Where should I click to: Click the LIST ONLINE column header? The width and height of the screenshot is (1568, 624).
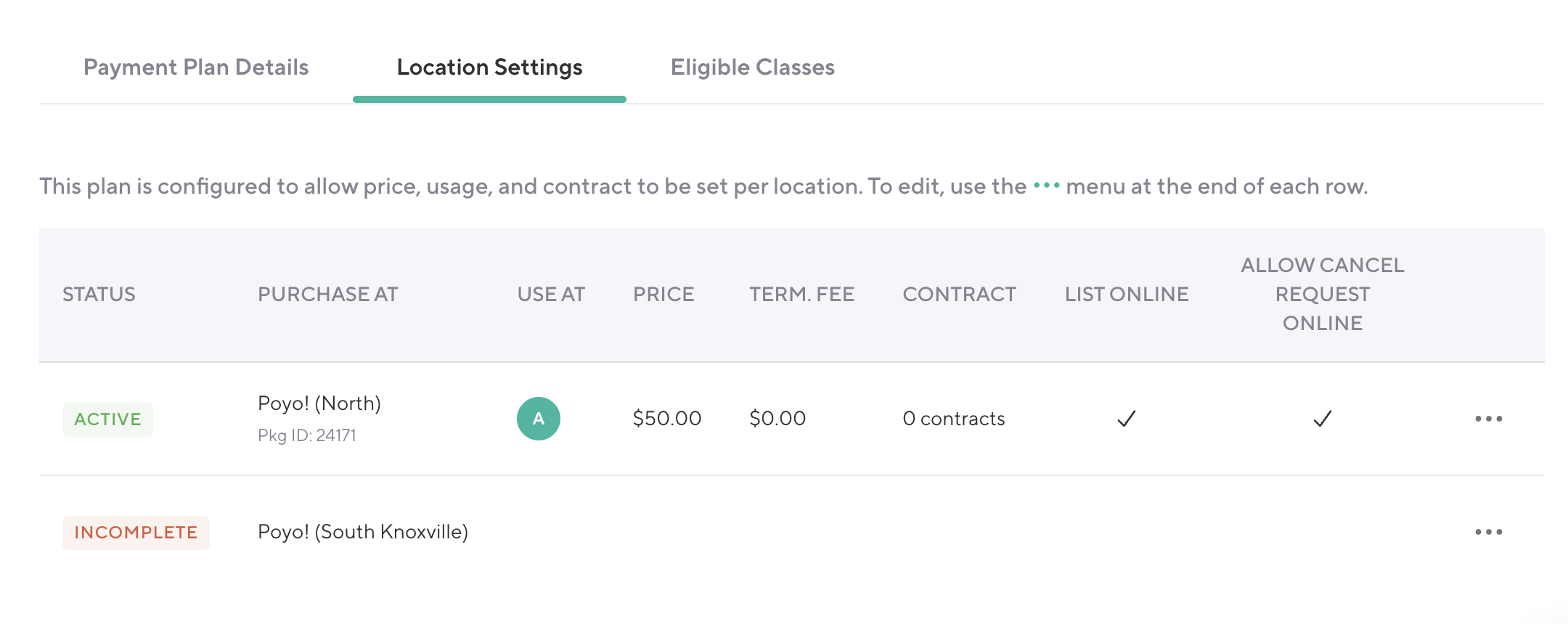[x=1126, y=294]
